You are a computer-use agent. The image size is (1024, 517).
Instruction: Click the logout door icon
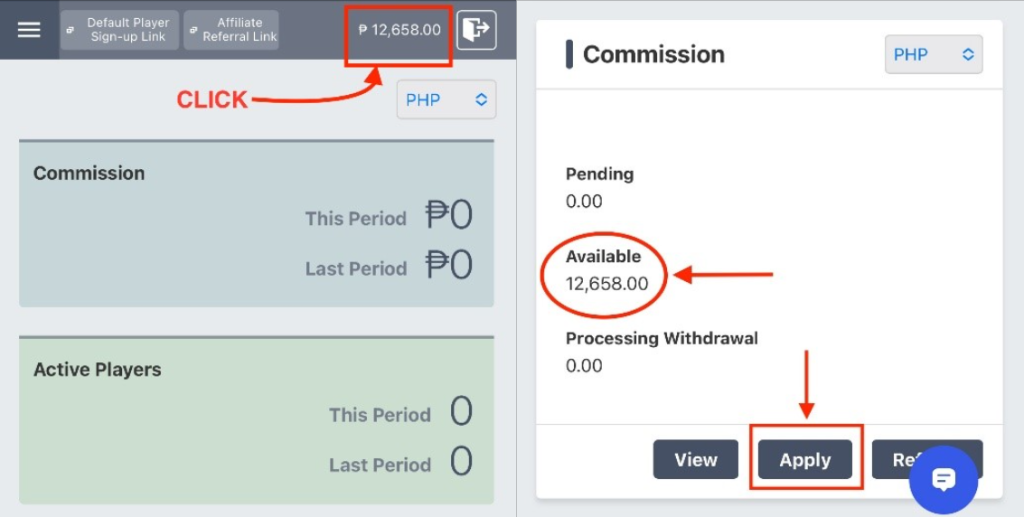[476, 29]
